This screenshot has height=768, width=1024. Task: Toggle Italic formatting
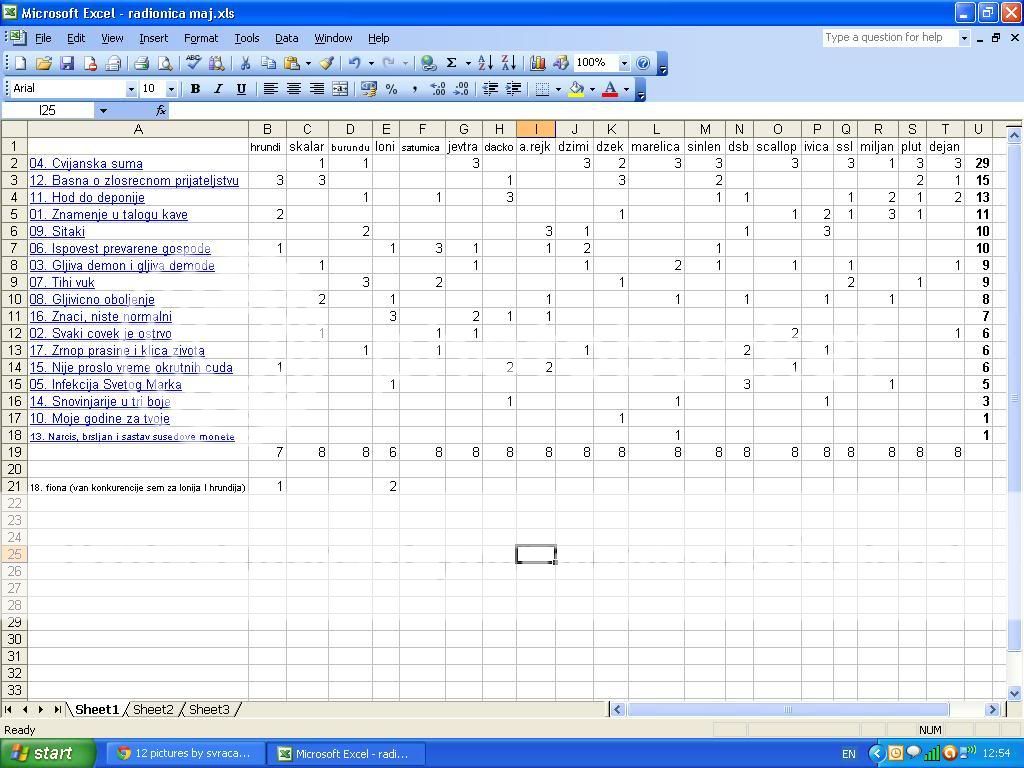pos(218,89)
